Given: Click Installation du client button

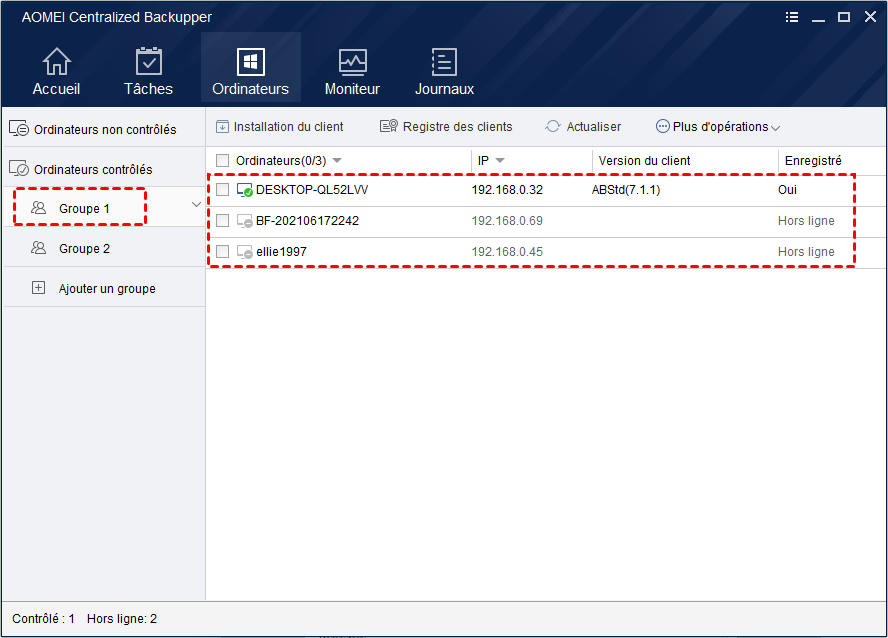Looking at the screenshot, I should [x=280, y=126].
